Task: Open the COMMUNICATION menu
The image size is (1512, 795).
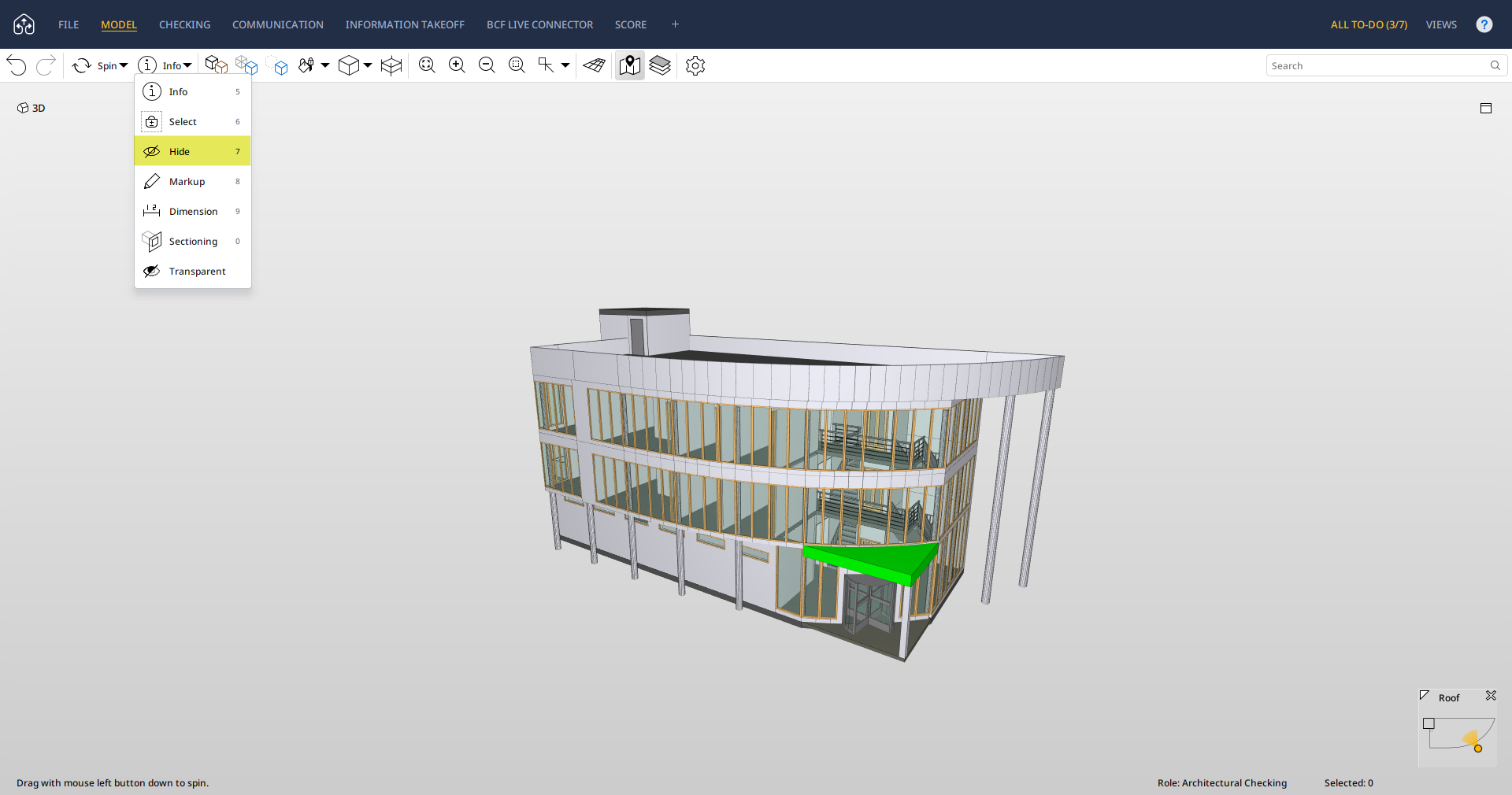Action: pos(277,24)
